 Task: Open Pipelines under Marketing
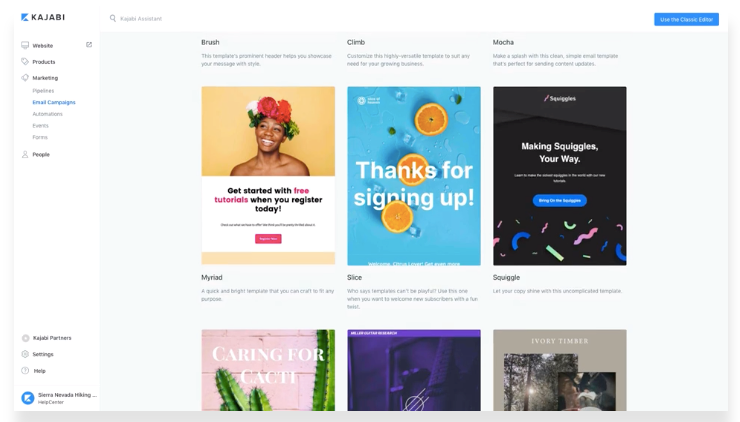[x=43, y=91]
